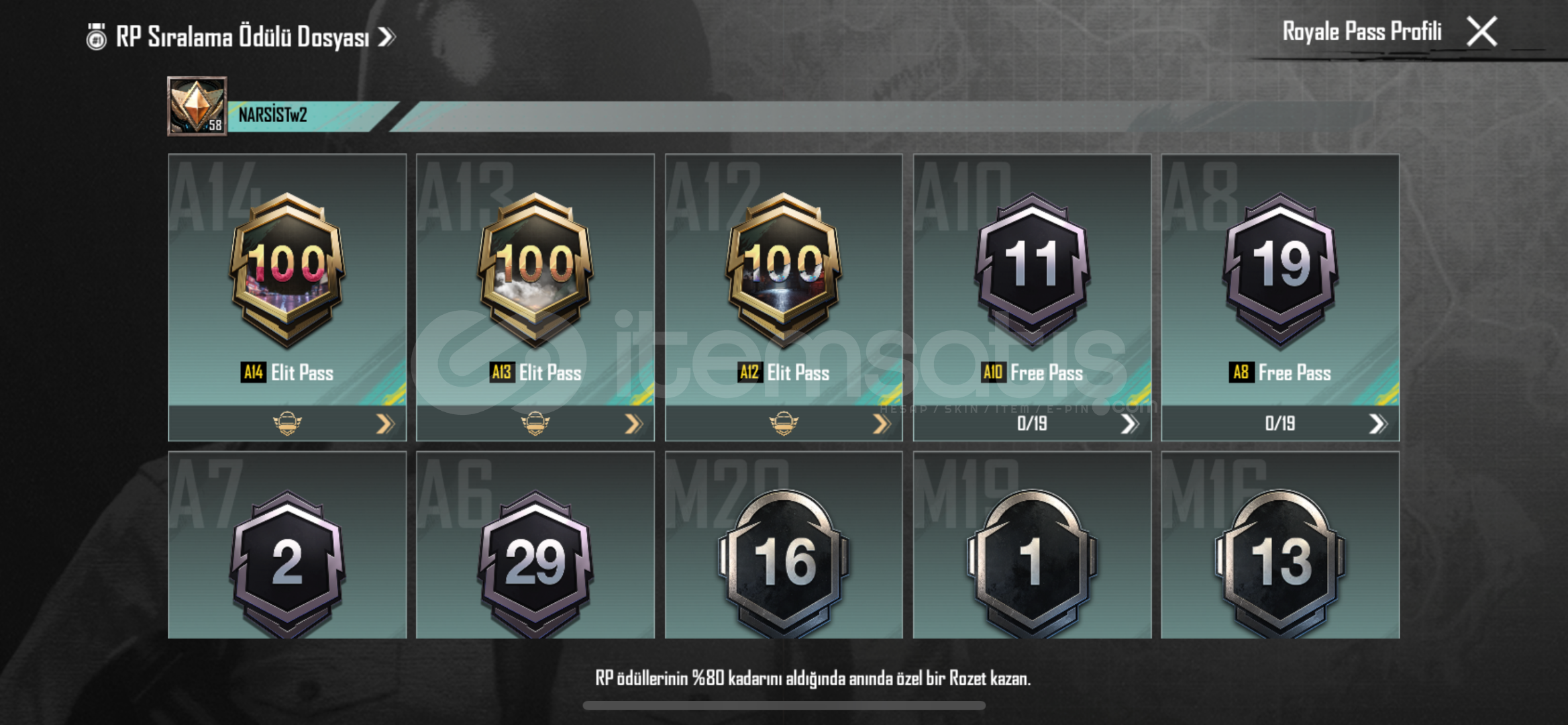1568x725 pixels.
Task: Open the A12 Elit Pass 100 badge
Action: [x=784, y=270]
